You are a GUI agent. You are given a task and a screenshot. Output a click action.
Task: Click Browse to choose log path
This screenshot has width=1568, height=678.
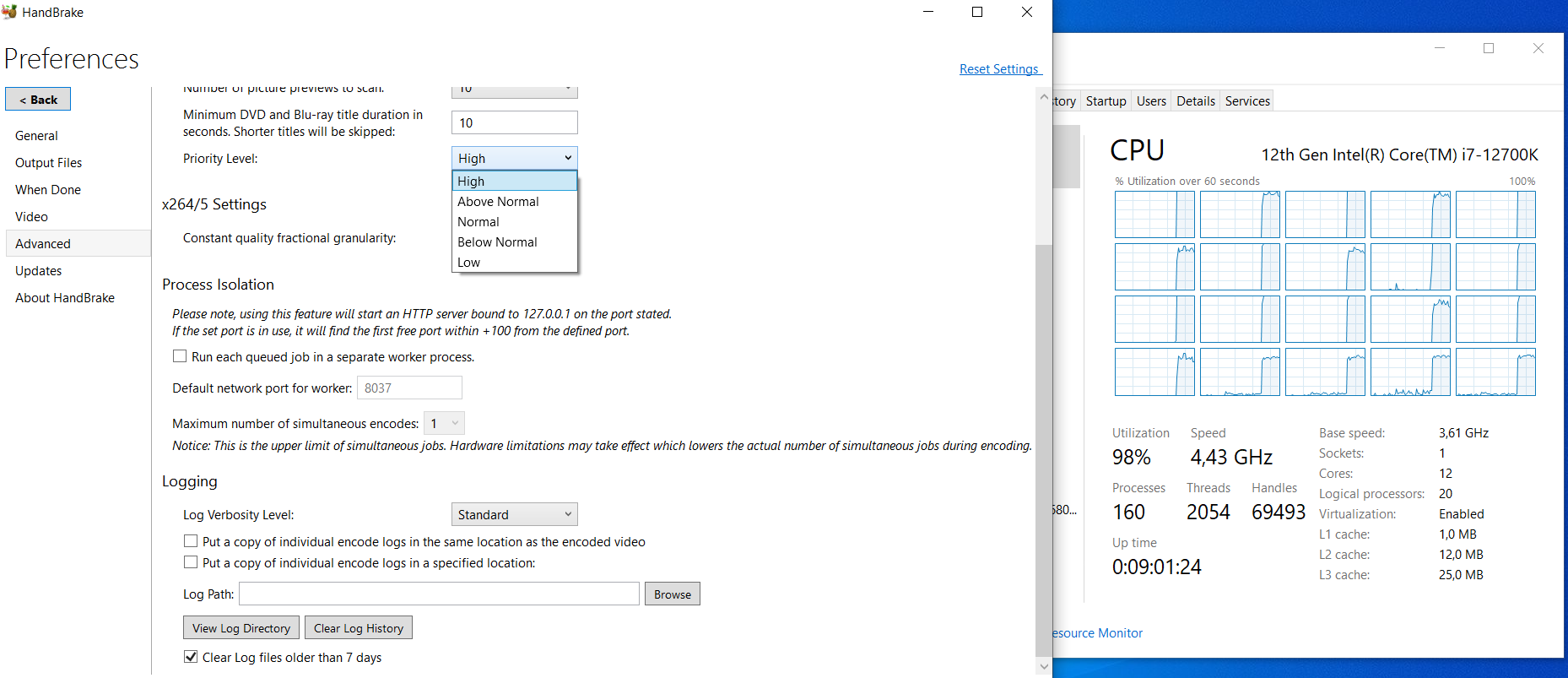pos(673,594)
